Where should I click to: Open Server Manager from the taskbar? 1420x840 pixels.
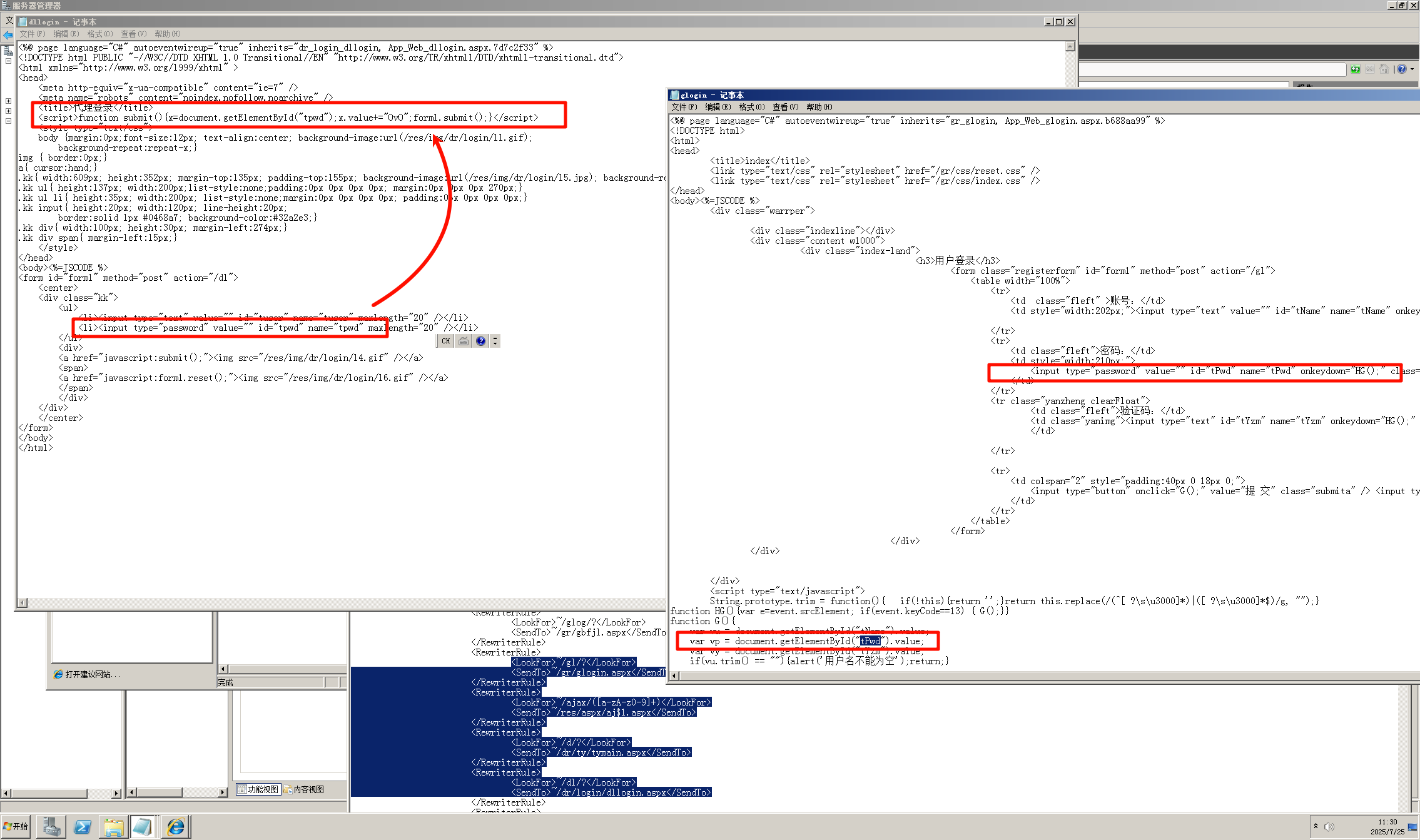51,827
